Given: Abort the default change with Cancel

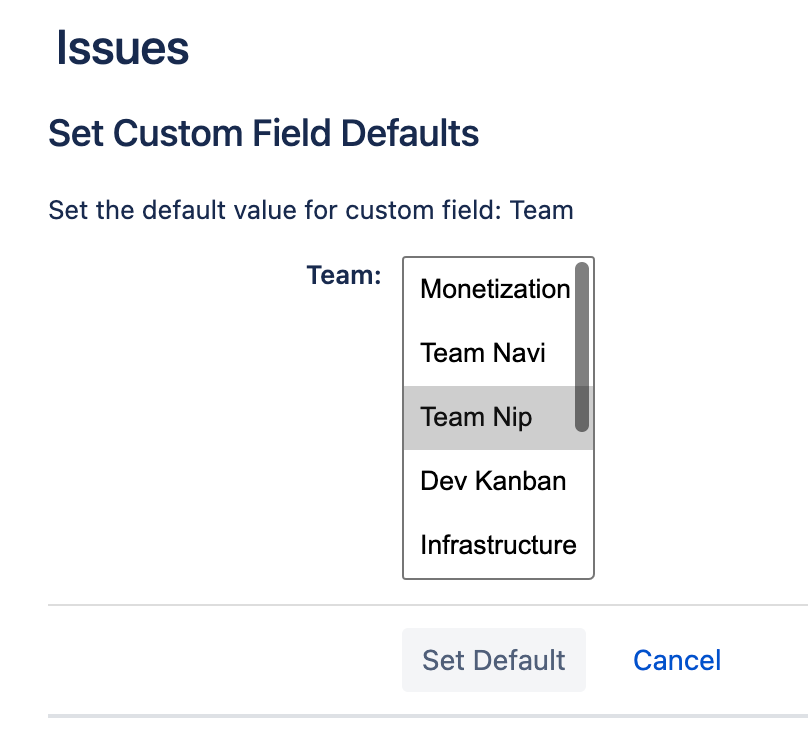Looking at the screenshot, I should point(677,660).
